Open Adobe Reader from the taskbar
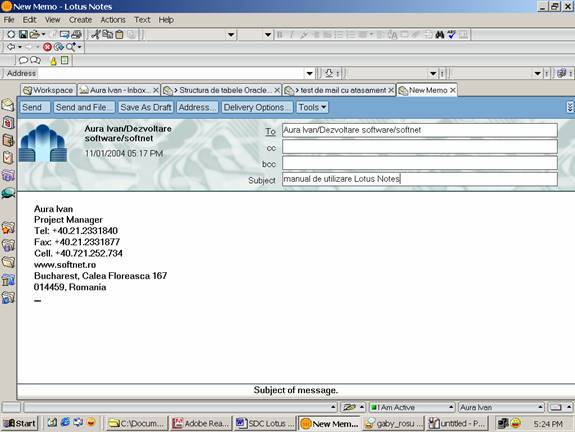 (x=201, y=424)
